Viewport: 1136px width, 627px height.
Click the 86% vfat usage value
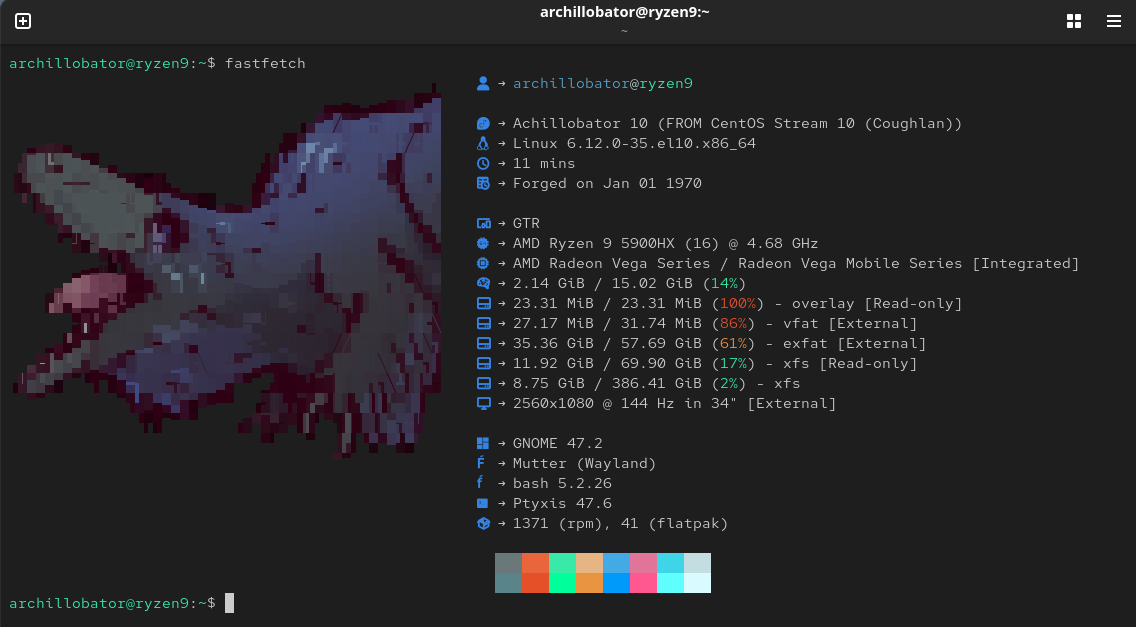[733, 323]
